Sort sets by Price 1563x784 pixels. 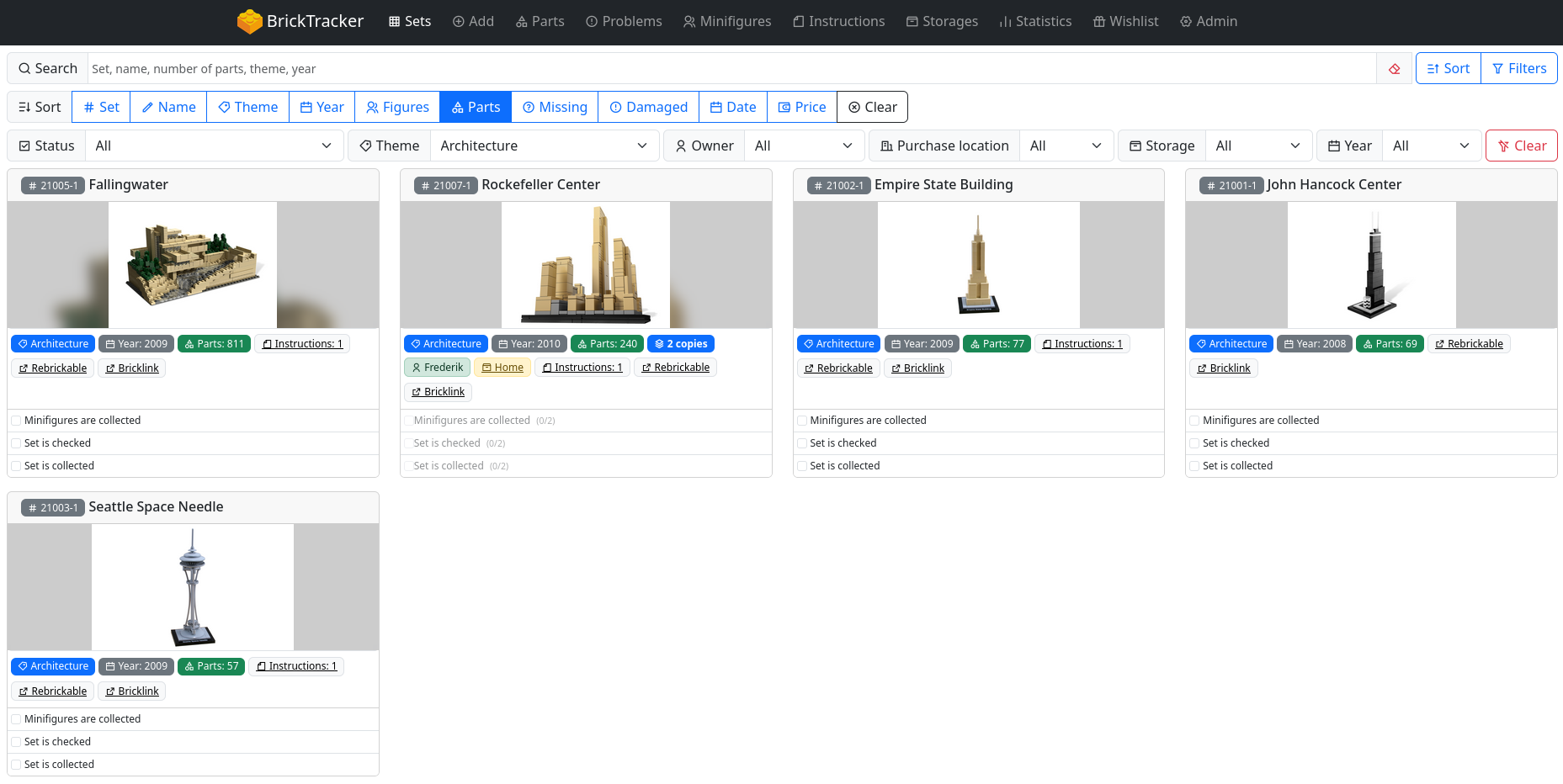point(801,107)
